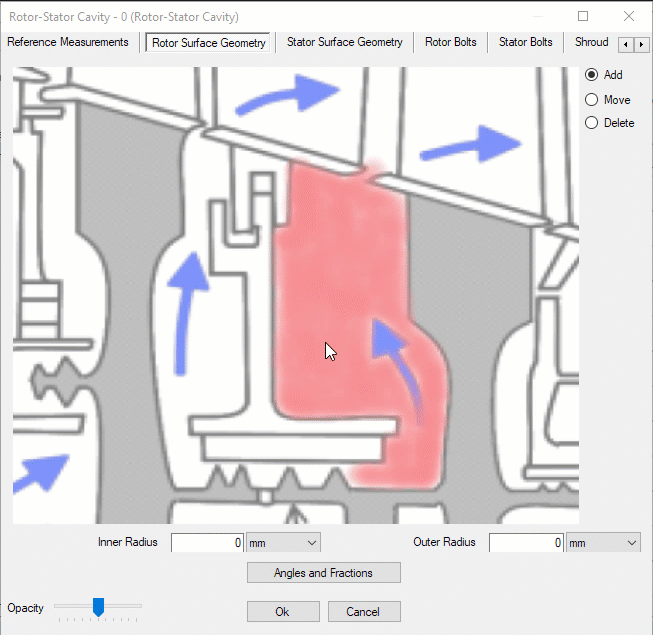The height and width of the screenshot is (635, 653).
Task: Open the Outer Radius unit dropdown
Action: point(603,542)
